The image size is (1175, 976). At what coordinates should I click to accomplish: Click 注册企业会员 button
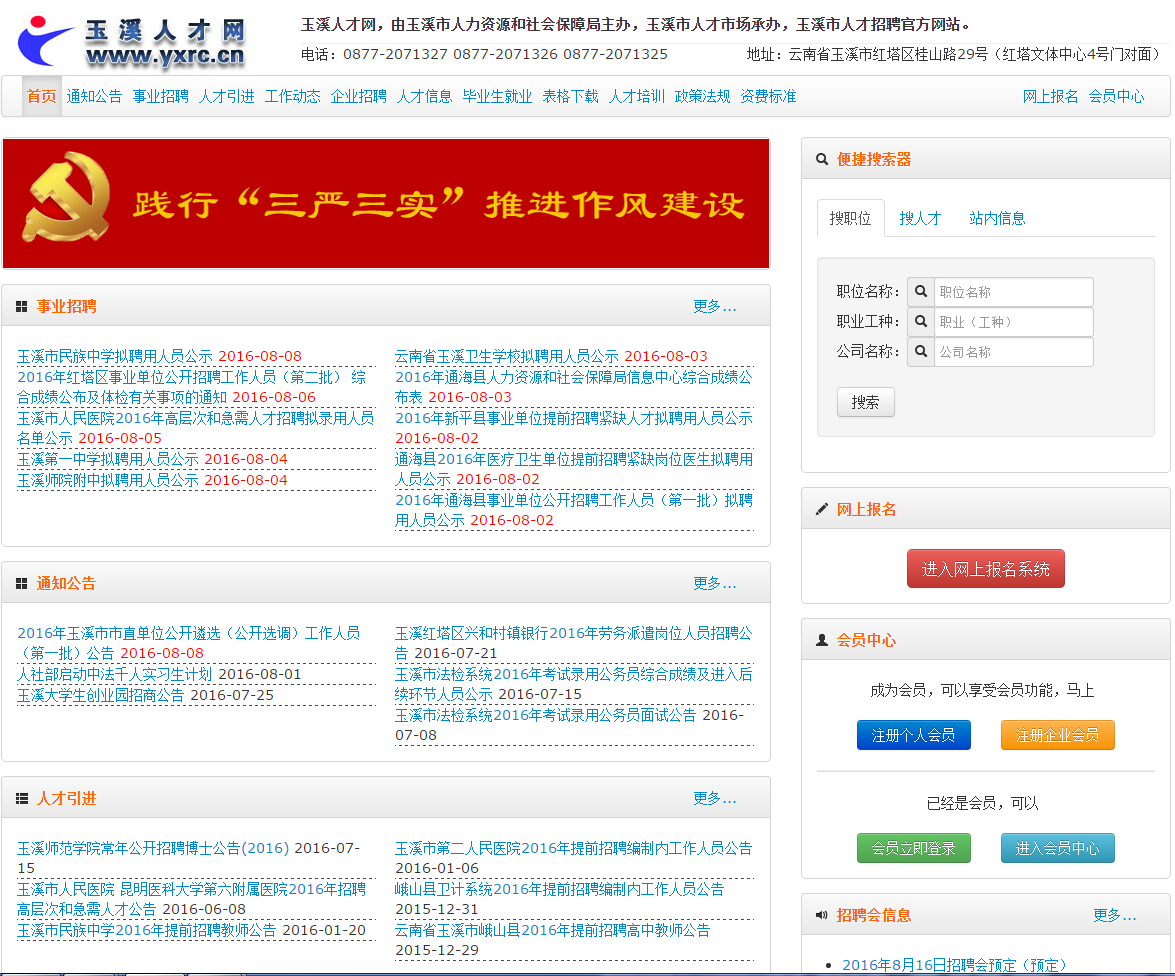pos(1057,735)
